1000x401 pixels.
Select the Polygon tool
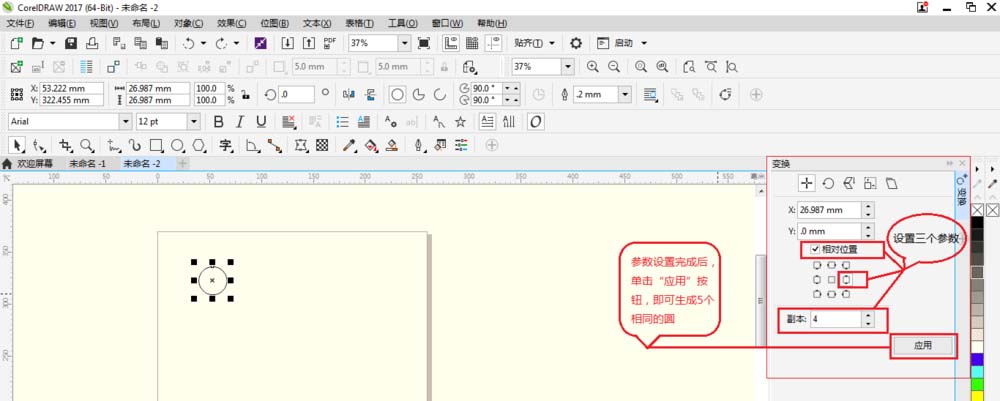click(199, 145)
